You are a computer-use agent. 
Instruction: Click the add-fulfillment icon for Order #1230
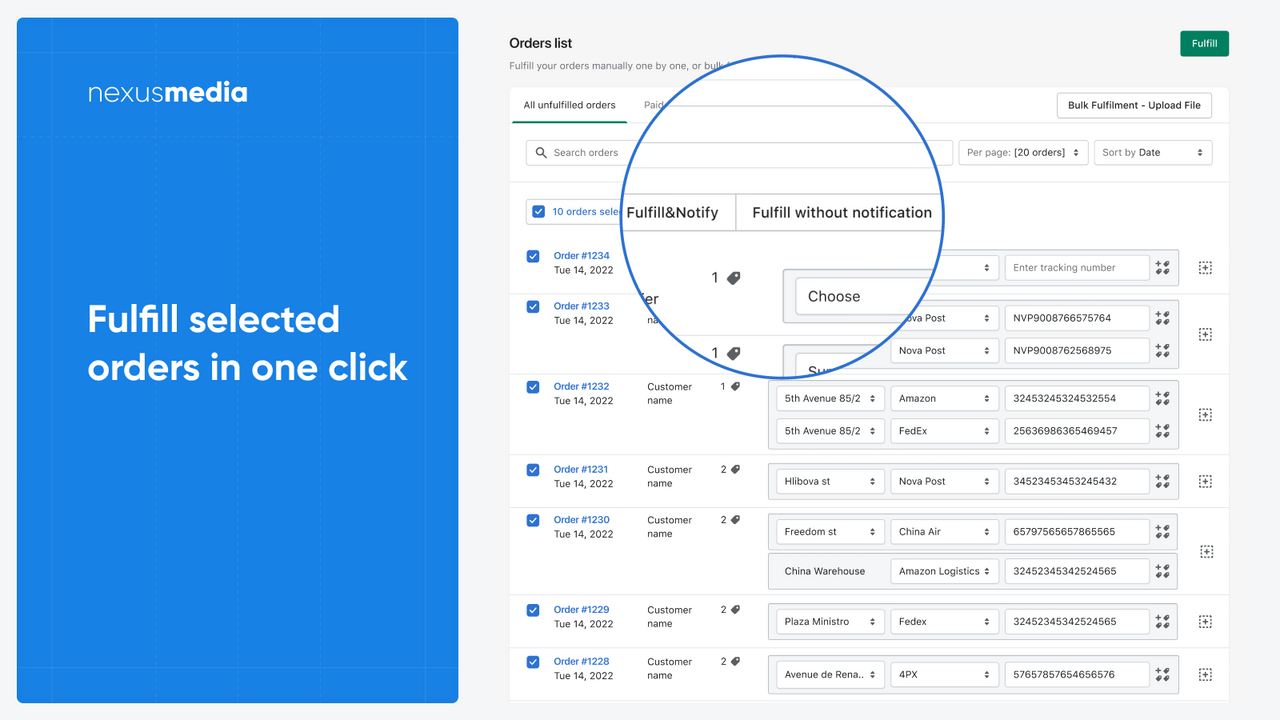tap(1206, 552)
